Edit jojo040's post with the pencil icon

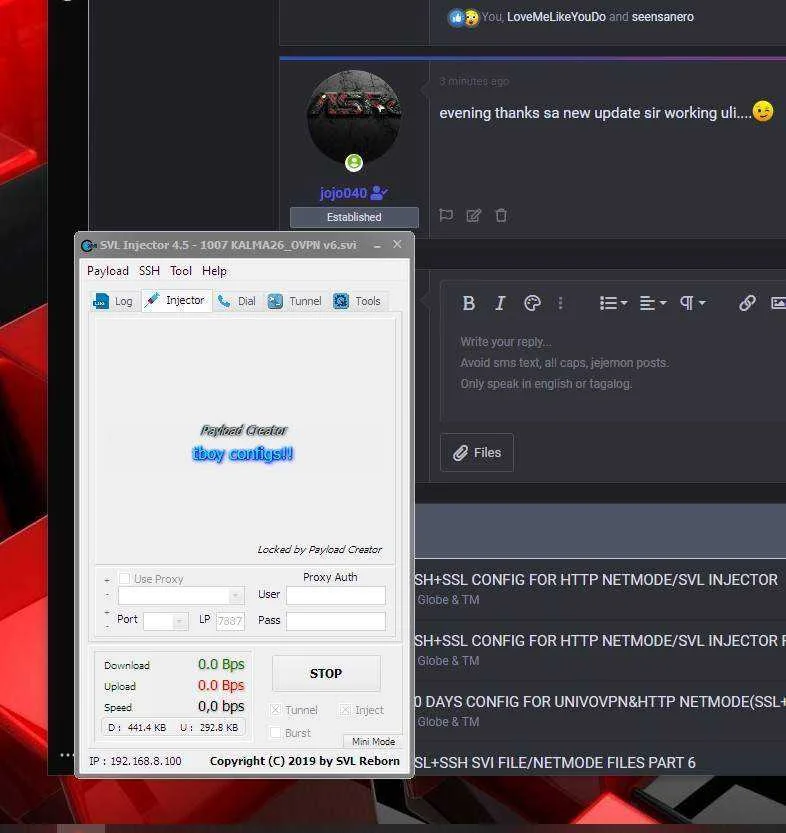tap(473, 215)
